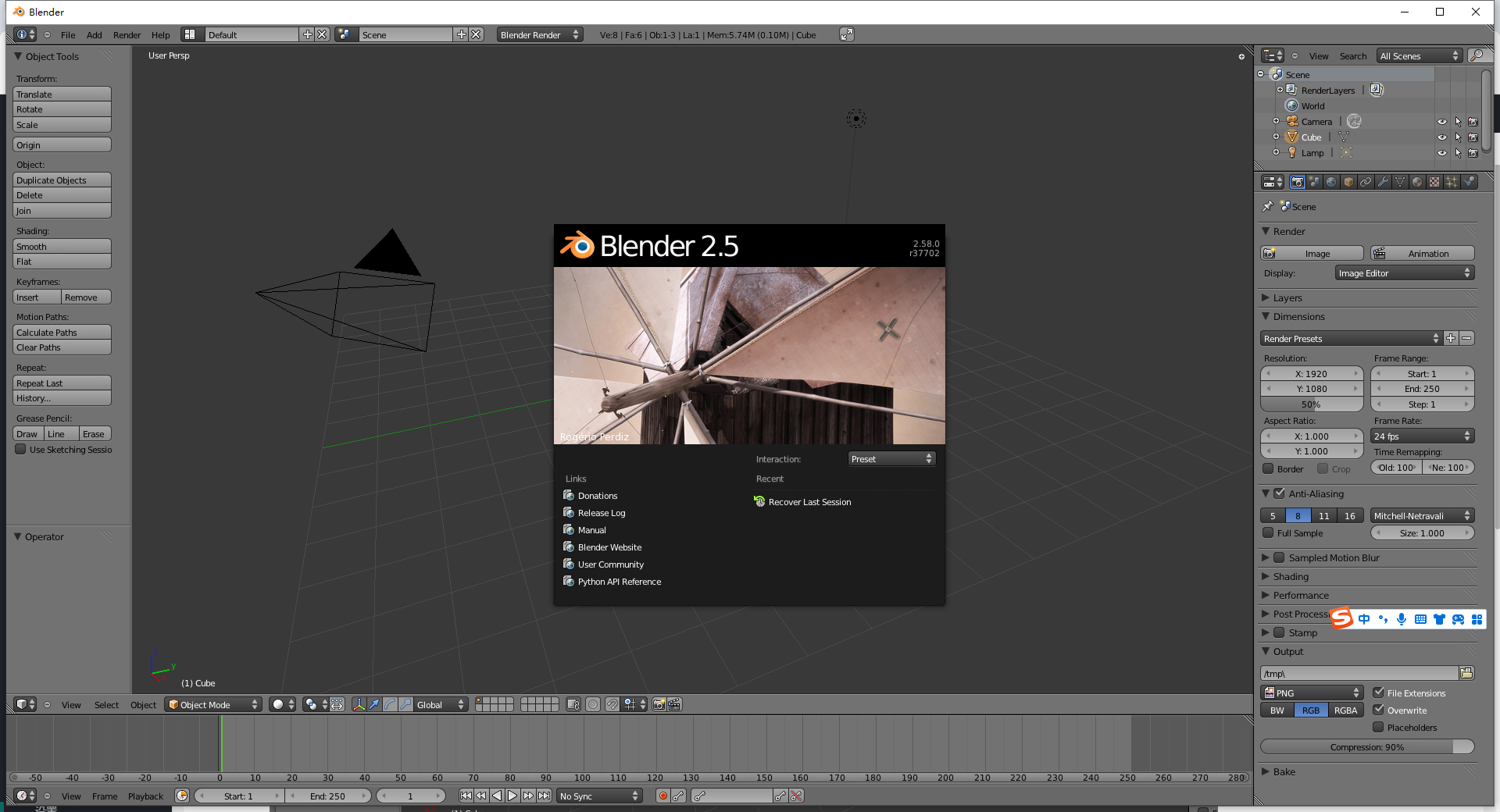
Task: Click the output folder browse icon
Action: point(1466,673)
